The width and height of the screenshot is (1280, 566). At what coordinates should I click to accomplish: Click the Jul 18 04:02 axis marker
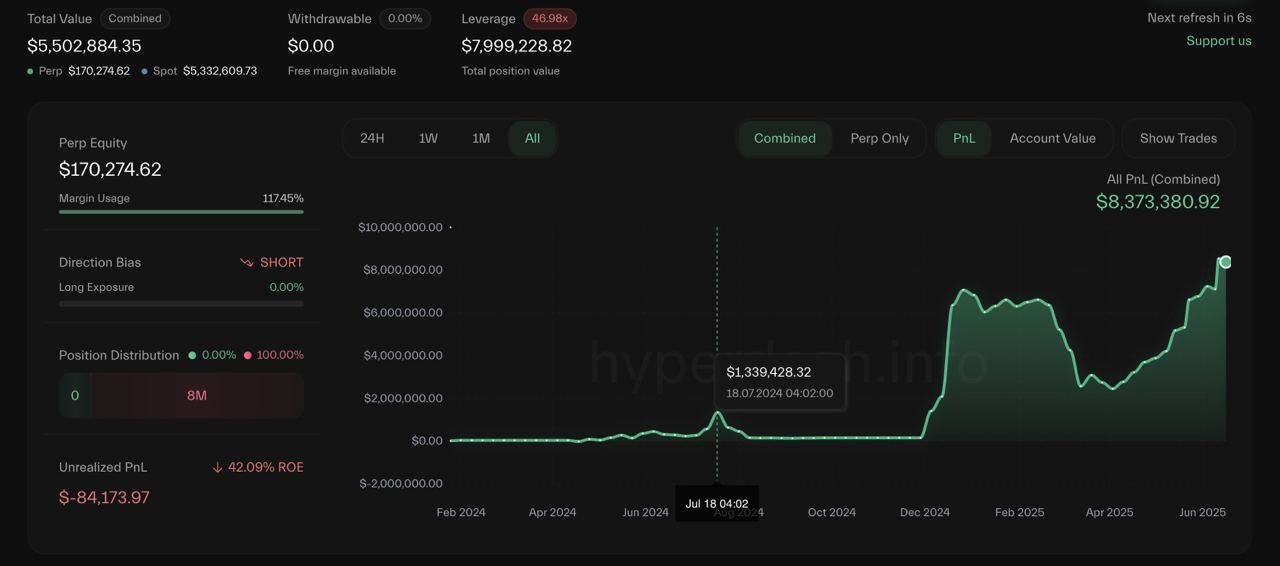pos(717,503)
